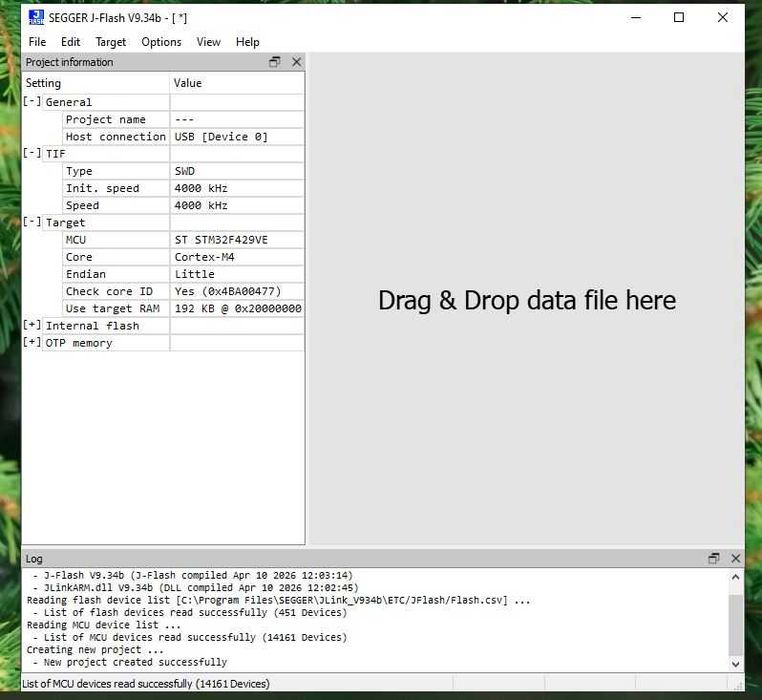Viewport: 762px width, 700px height.
Task: Open the Target menu
Action: point(111,42)
